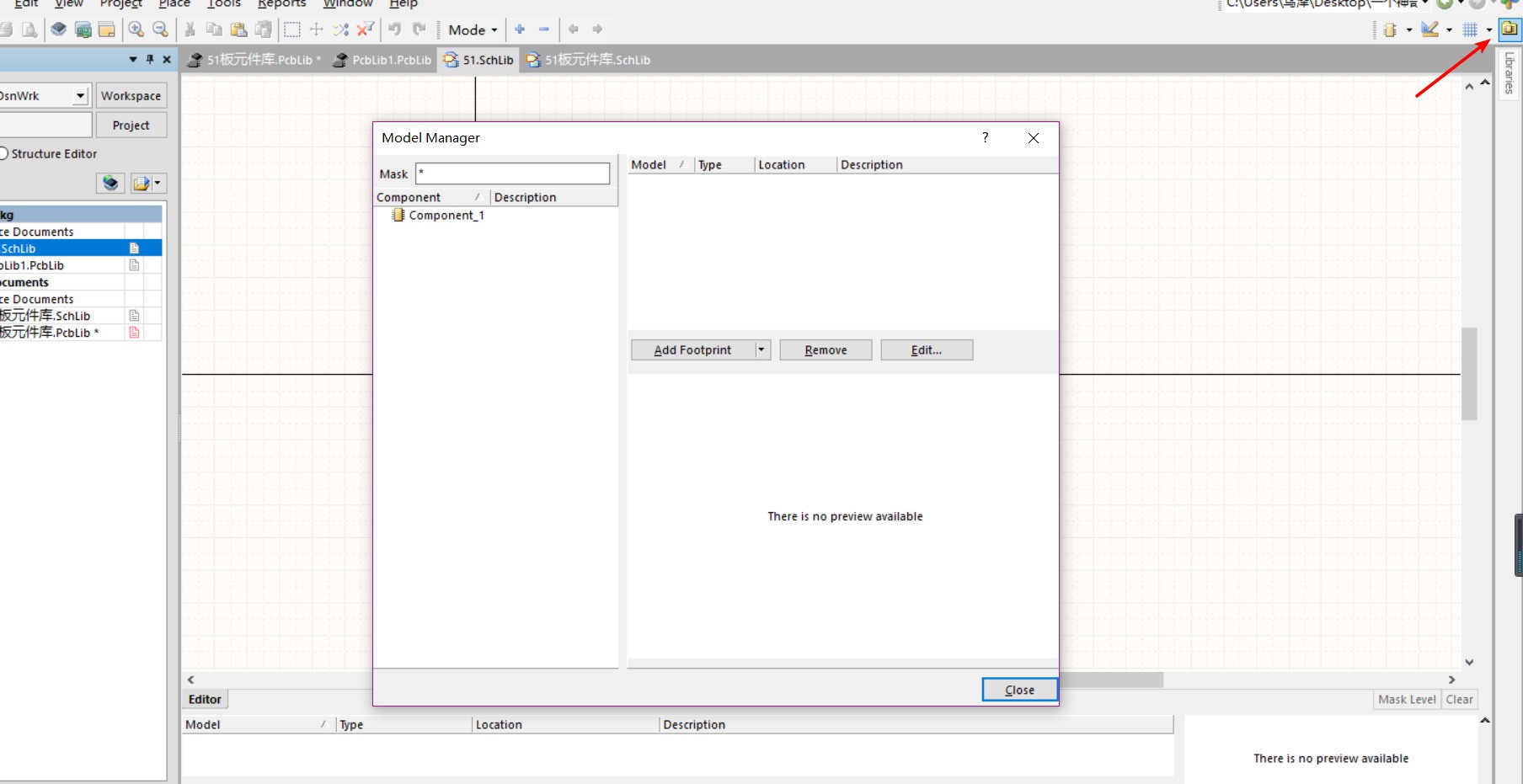Image resolution: width=1523 pixels, height=784 pixels.
Task: Expand the file path dropdown at top right
Action: (x=1425, y=3)
